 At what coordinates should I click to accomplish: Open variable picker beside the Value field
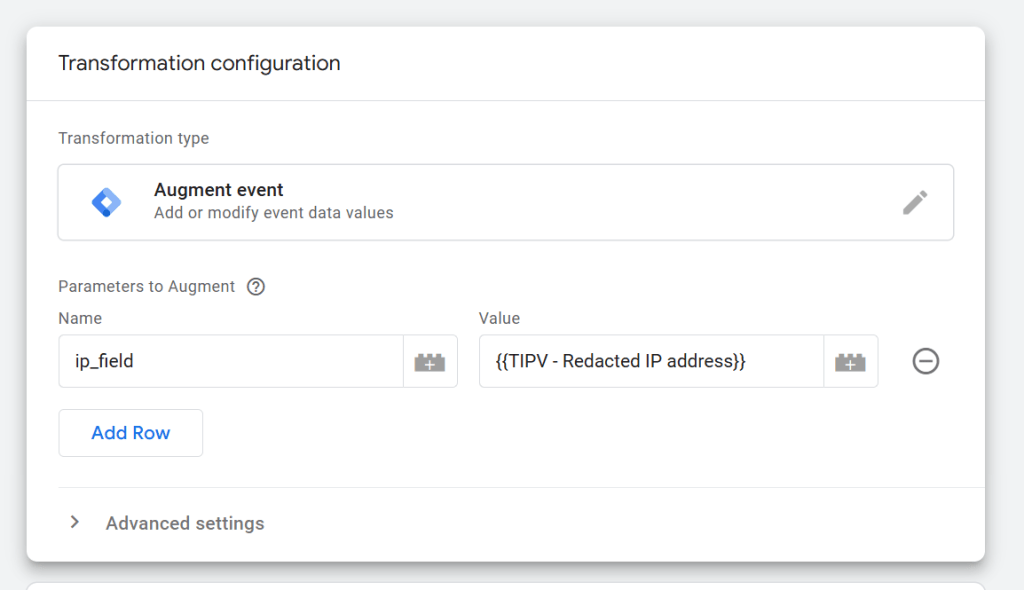[x=850, y=362]
